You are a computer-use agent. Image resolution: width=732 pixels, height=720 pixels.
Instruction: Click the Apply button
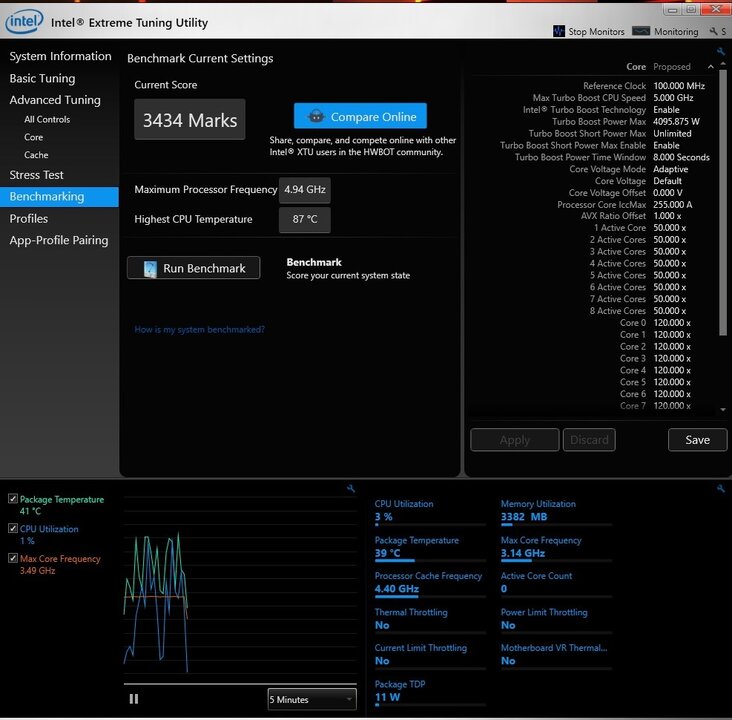(x=514, y=440)
